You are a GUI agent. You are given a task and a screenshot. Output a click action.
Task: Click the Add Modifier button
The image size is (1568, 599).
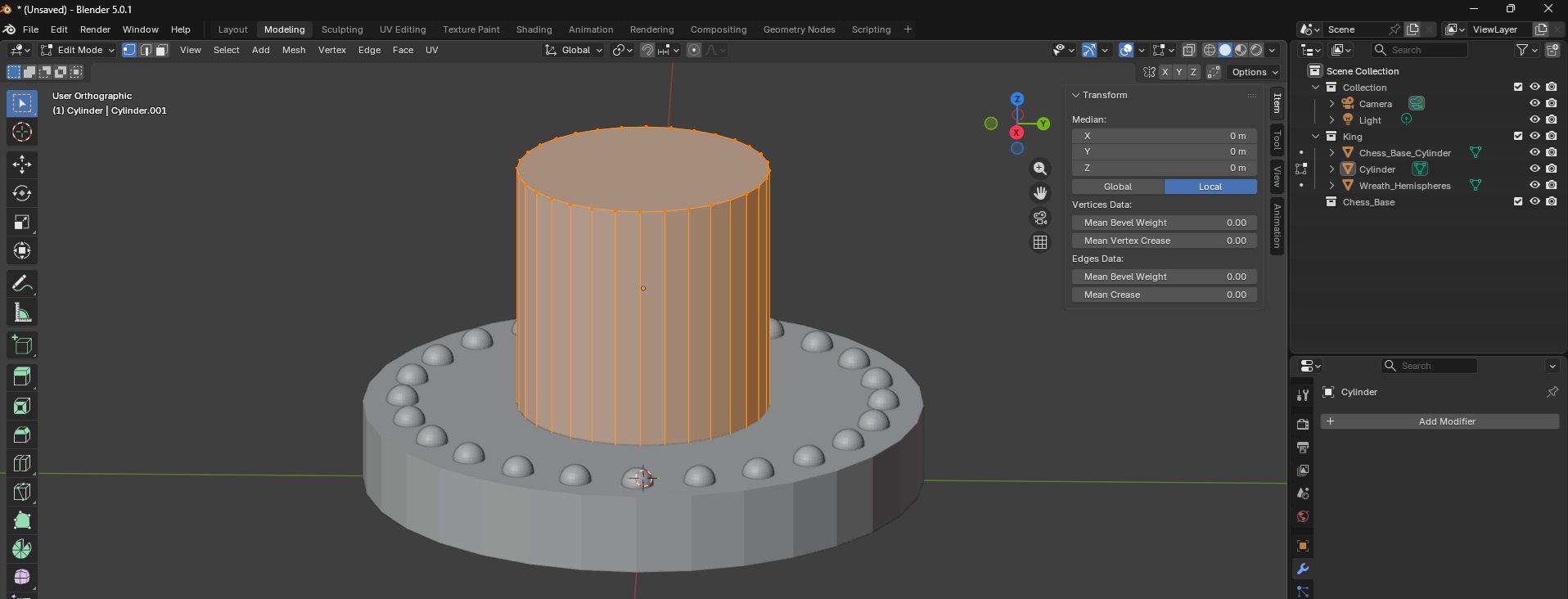point(1440,421)
